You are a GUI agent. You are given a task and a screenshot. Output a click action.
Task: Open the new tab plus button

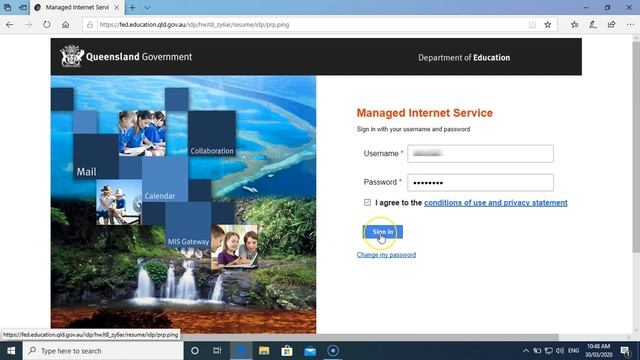click(132, 7)
